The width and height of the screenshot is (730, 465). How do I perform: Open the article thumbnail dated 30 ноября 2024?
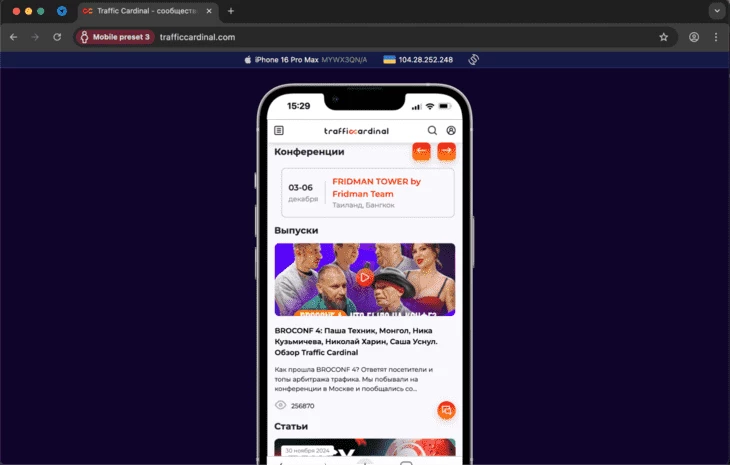365,448
